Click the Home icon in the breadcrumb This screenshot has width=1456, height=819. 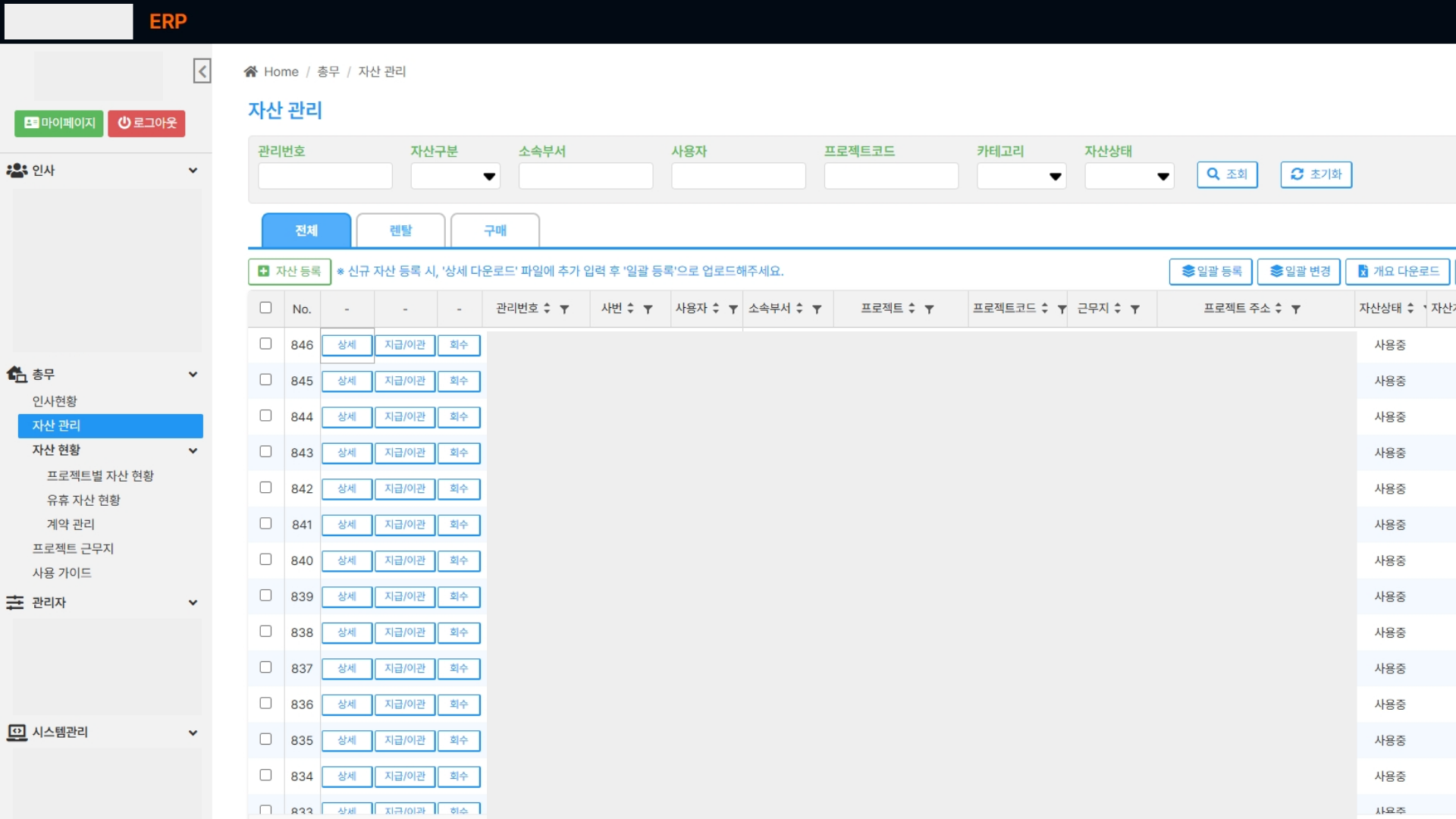click(250, 71)
